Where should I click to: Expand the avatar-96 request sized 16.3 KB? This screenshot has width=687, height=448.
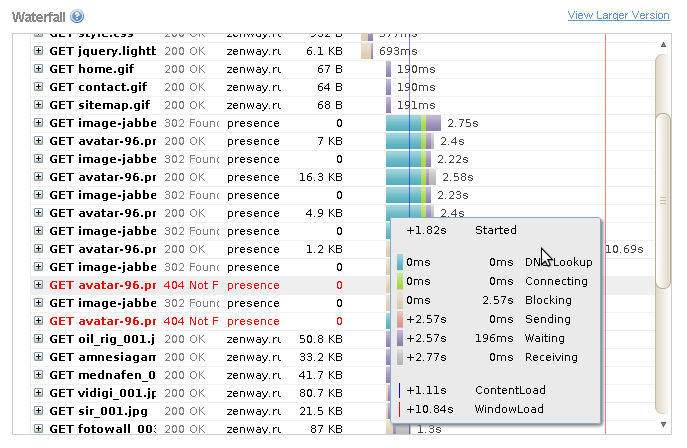pos(39,176)
